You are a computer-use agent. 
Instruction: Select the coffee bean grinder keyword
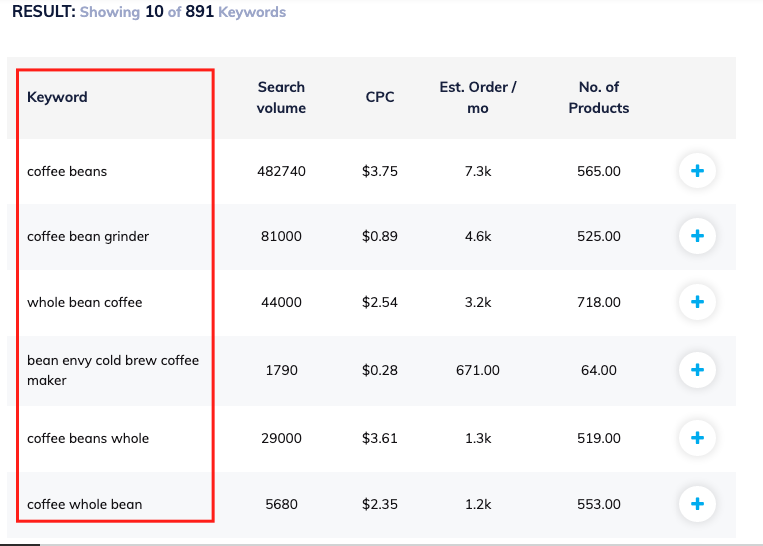tap(87, 237)
